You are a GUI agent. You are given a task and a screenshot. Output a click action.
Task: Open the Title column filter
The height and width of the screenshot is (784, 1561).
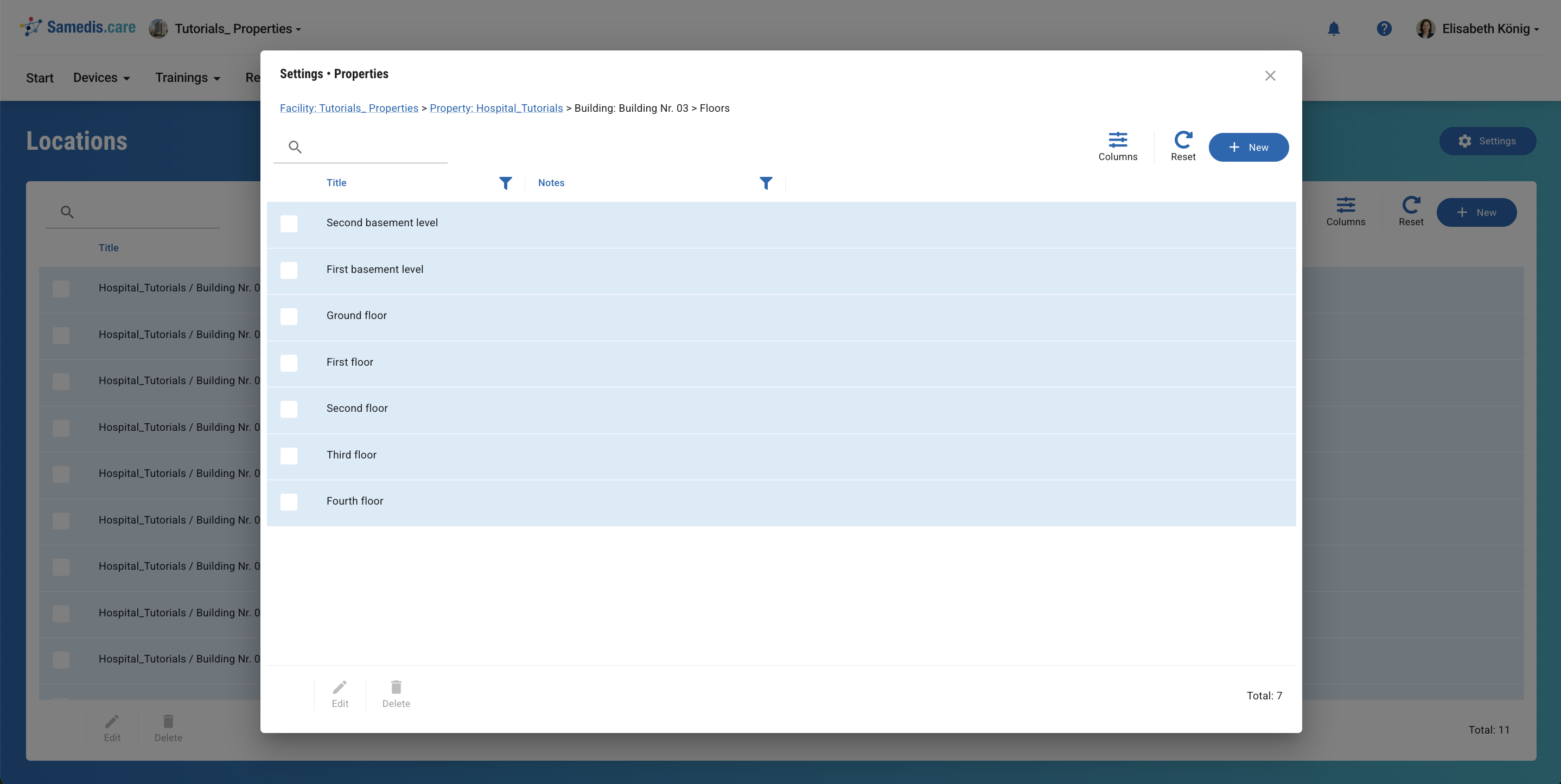tap(505, 183)
